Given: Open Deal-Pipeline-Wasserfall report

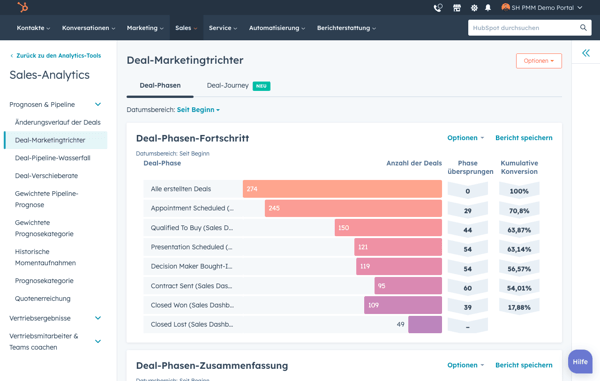Looking at the screenshot, I should pos(52,158).
